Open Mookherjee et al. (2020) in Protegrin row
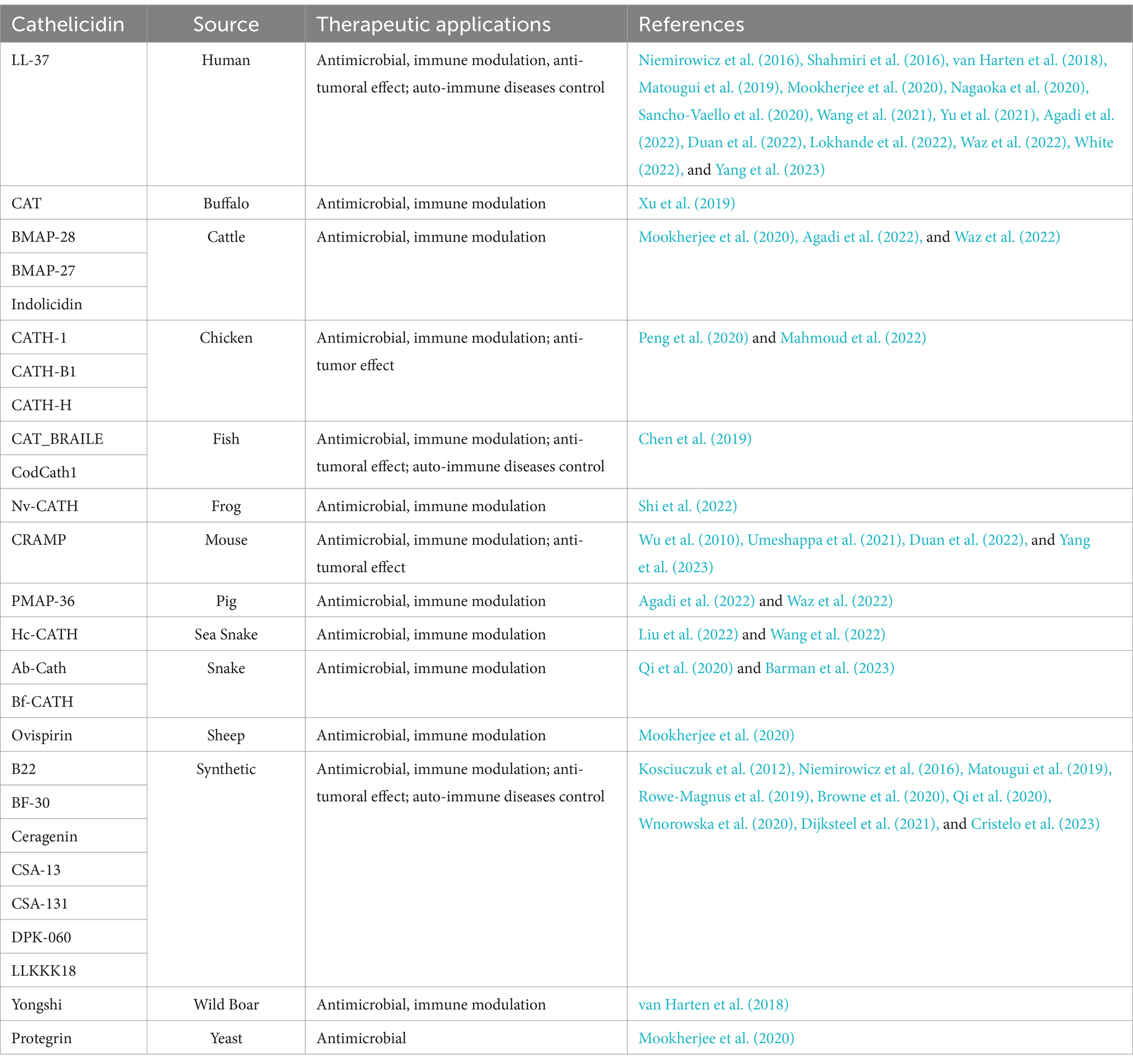This screenshot has width=1133, height=1064. [x=716, y=1038]
